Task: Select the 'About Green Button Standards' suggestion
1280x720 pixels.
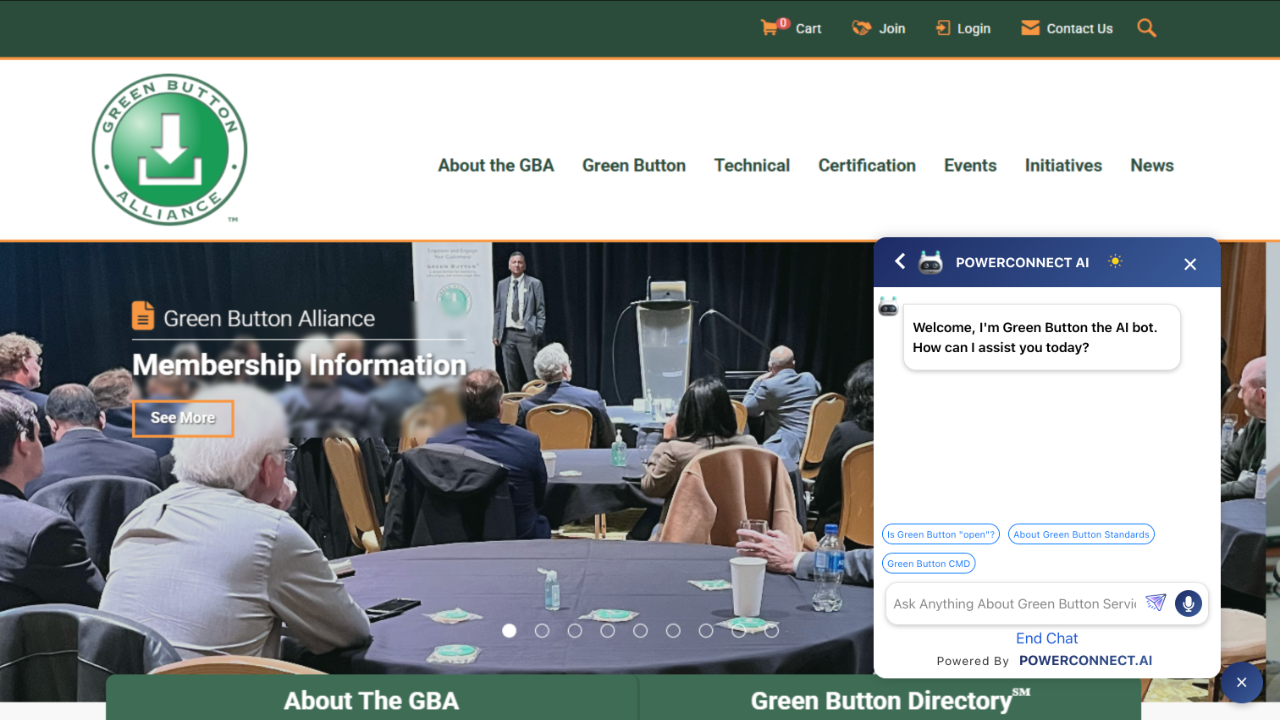Action: coord(1081,535)
